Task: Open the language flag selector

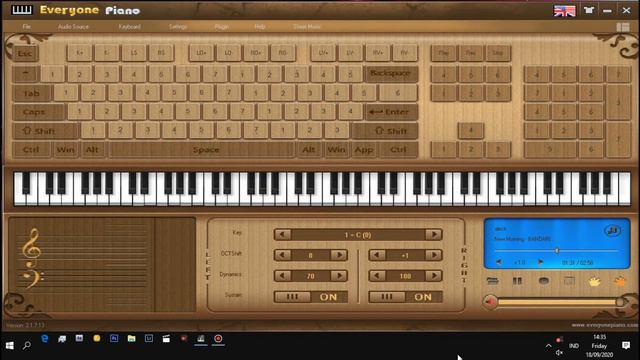Action: point(564,11)
